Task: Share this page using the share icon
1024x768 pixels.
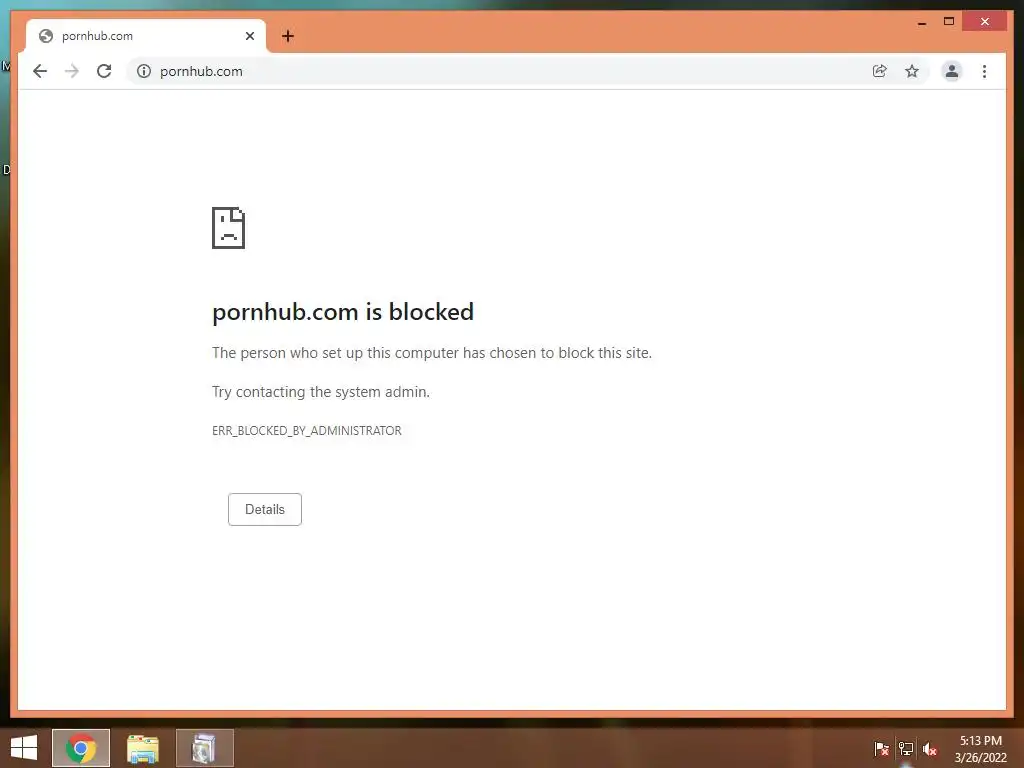Action: coord(880,71)
